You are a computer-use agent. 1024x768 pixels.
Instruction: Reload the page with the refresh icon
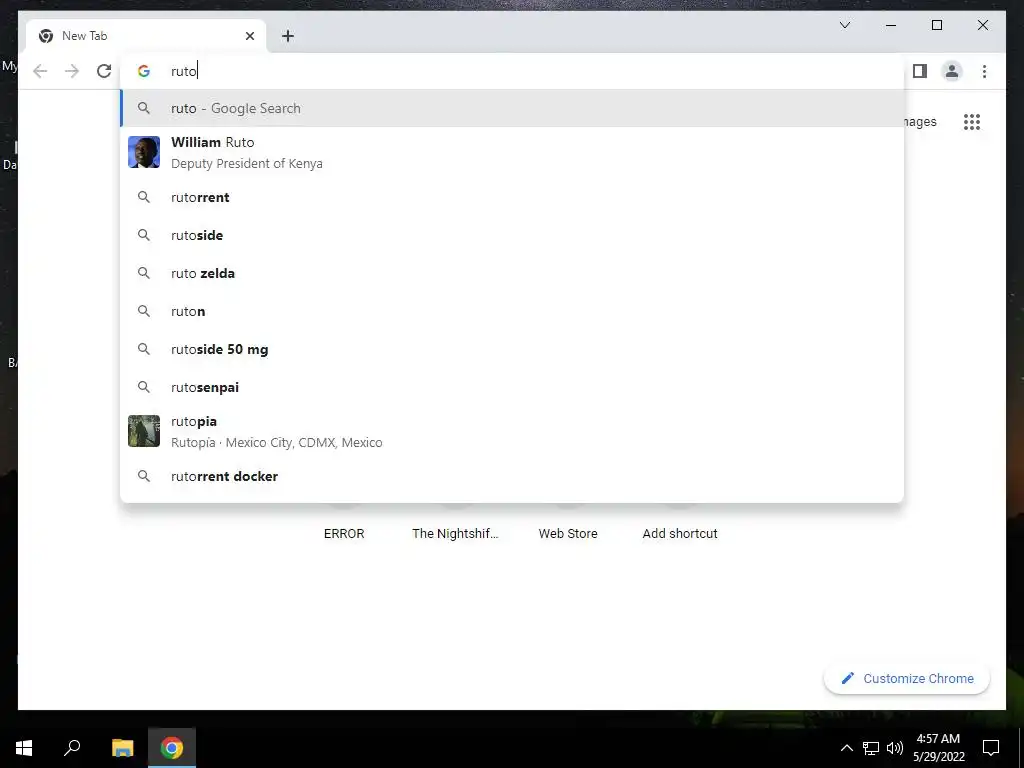pyautogui.click(x=104, y=71)
